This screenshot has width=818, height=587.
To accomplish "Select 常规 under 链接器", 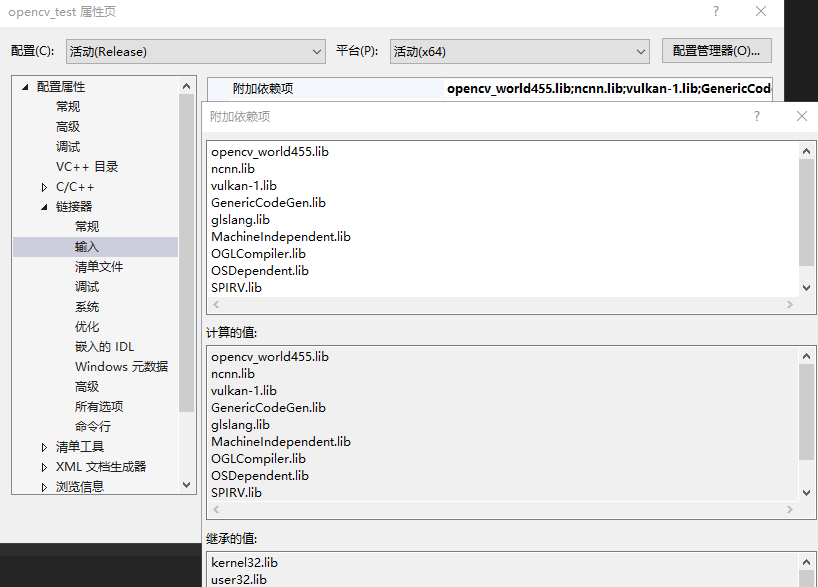I will pyautogui.click(x=87, y=226).
